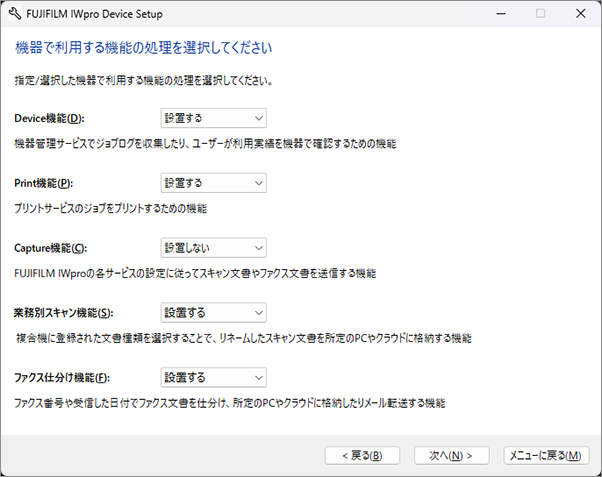Click the ファクス番号や受信した日付 description text

coord(230,403)
